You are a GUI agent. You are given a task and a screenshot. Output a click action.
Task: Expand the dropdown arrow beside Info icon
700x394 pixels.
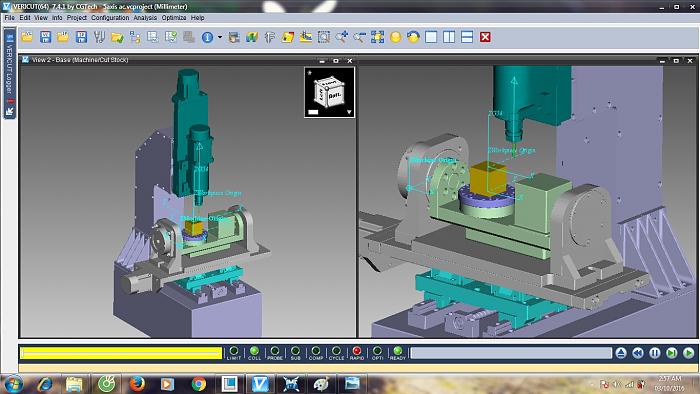(220, 37)
